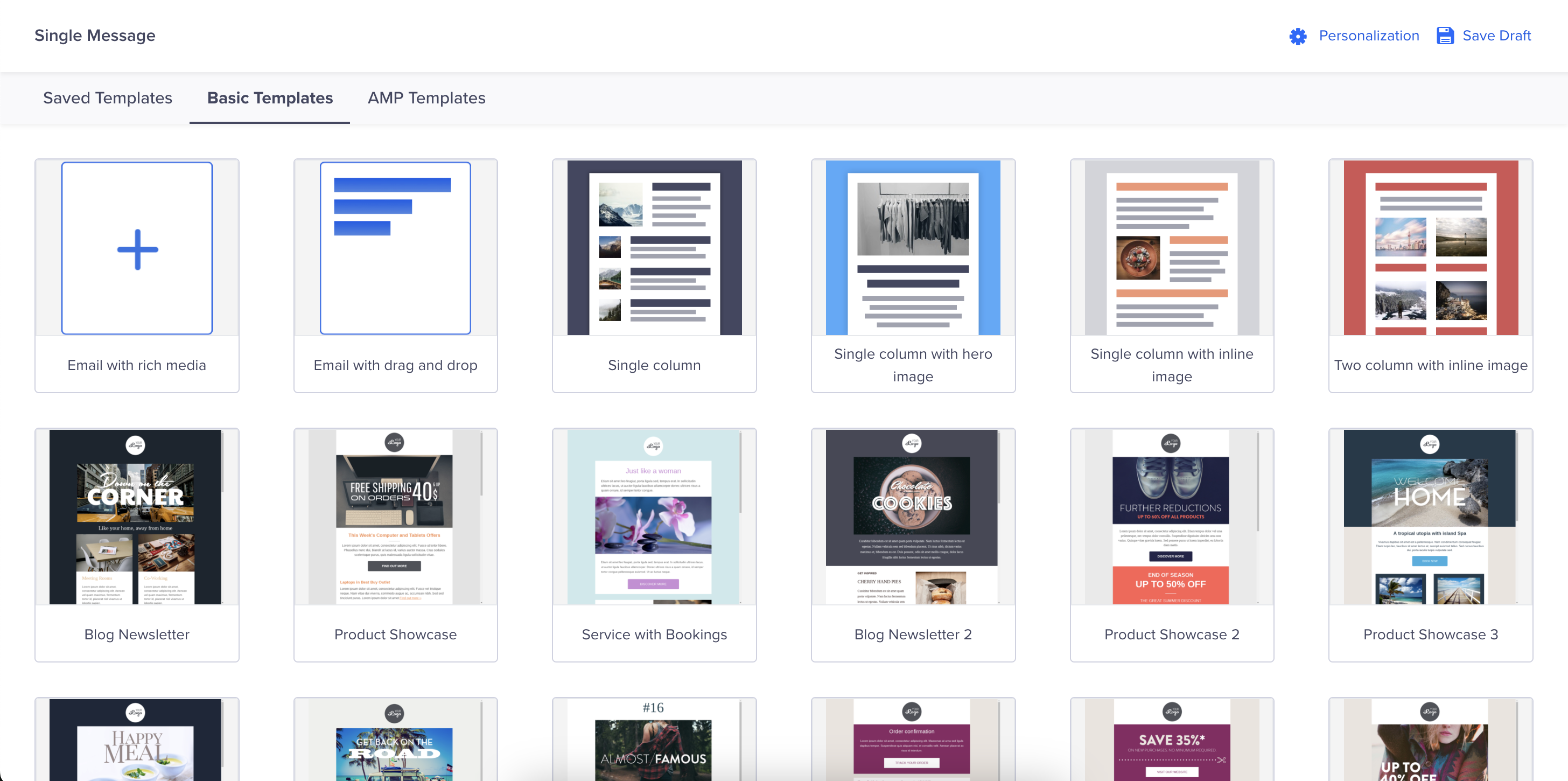The width and height of the screenshot is (1568, 781).
Task: Click the Personalization gear icon
Action: point(1297,36)
